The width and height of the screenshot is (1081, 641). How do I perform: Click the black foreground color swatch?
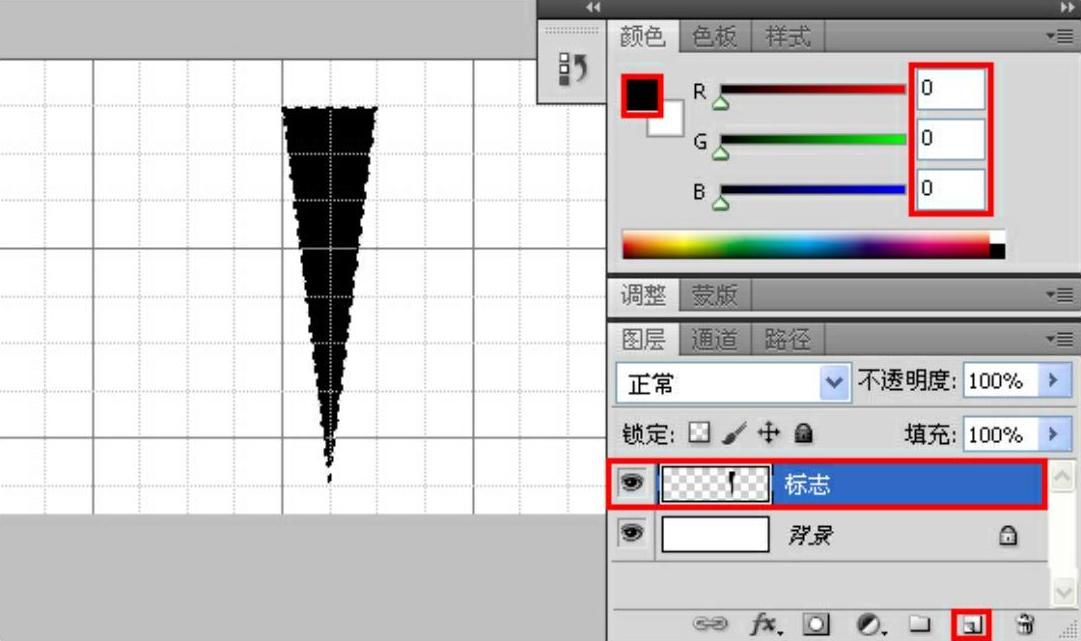click(641, 95)
